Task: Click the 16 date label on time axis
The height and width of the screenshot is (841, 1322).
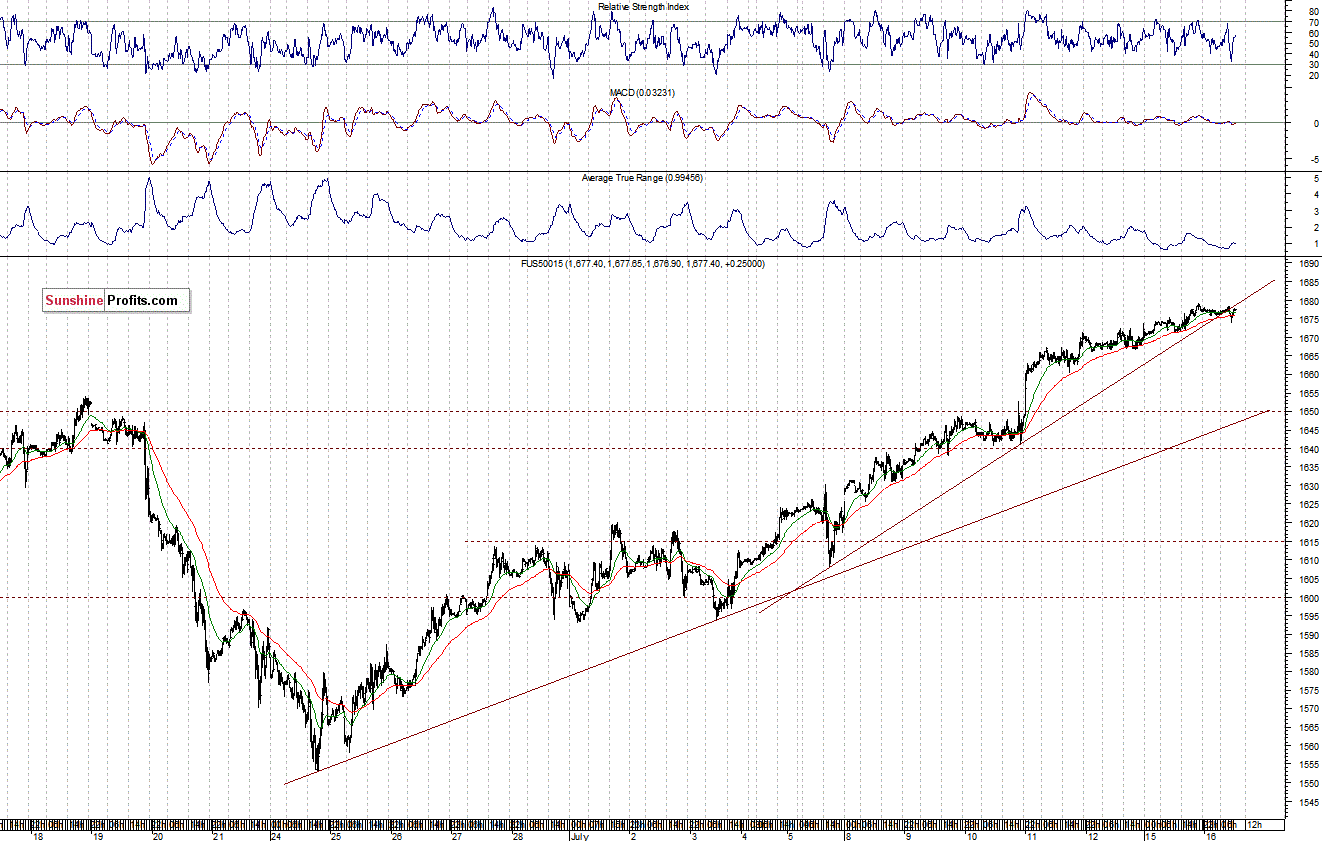Action: [1210, 835]
